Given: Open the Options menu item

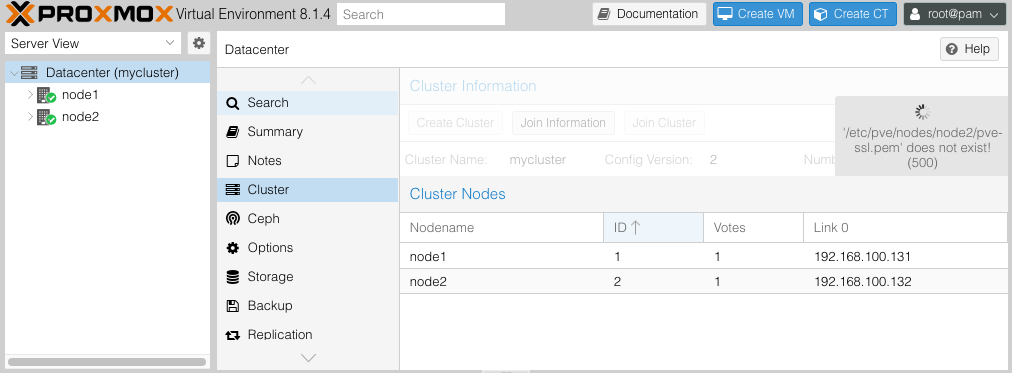Looking at the screenshot, I should pos(307,248).
